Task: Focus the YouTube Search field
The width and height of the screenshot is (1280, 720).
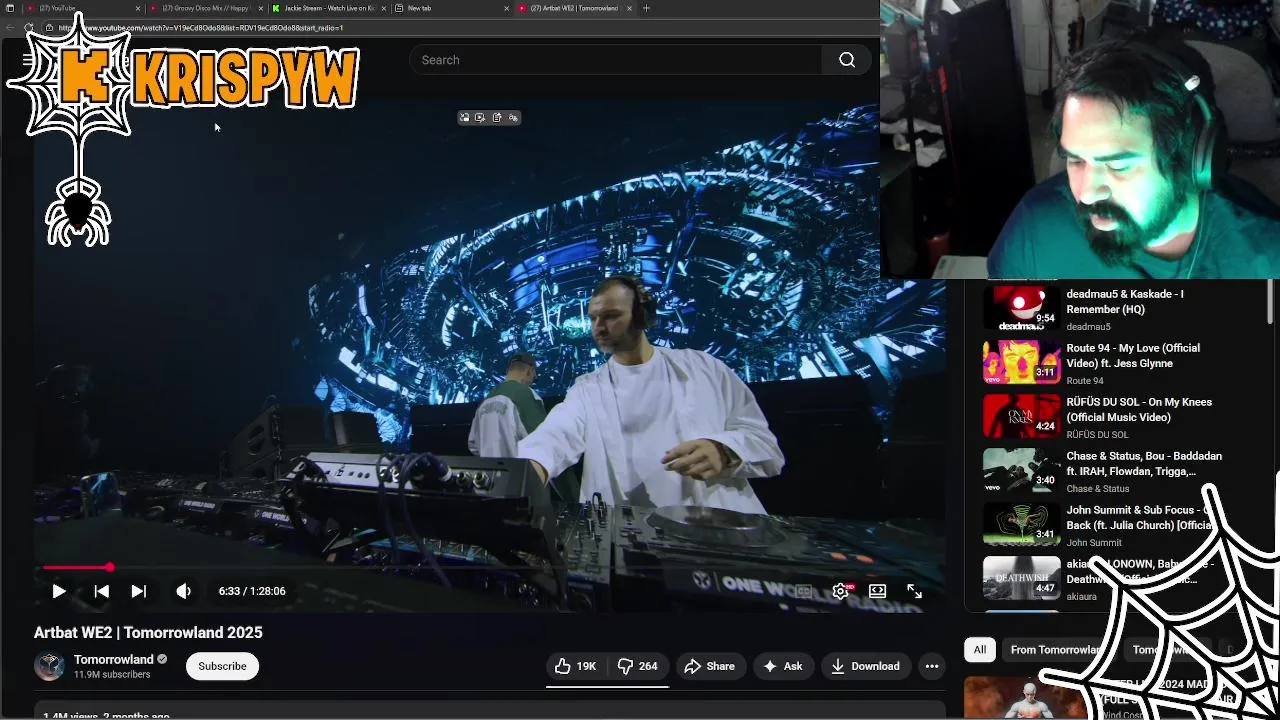Action: 615,60
